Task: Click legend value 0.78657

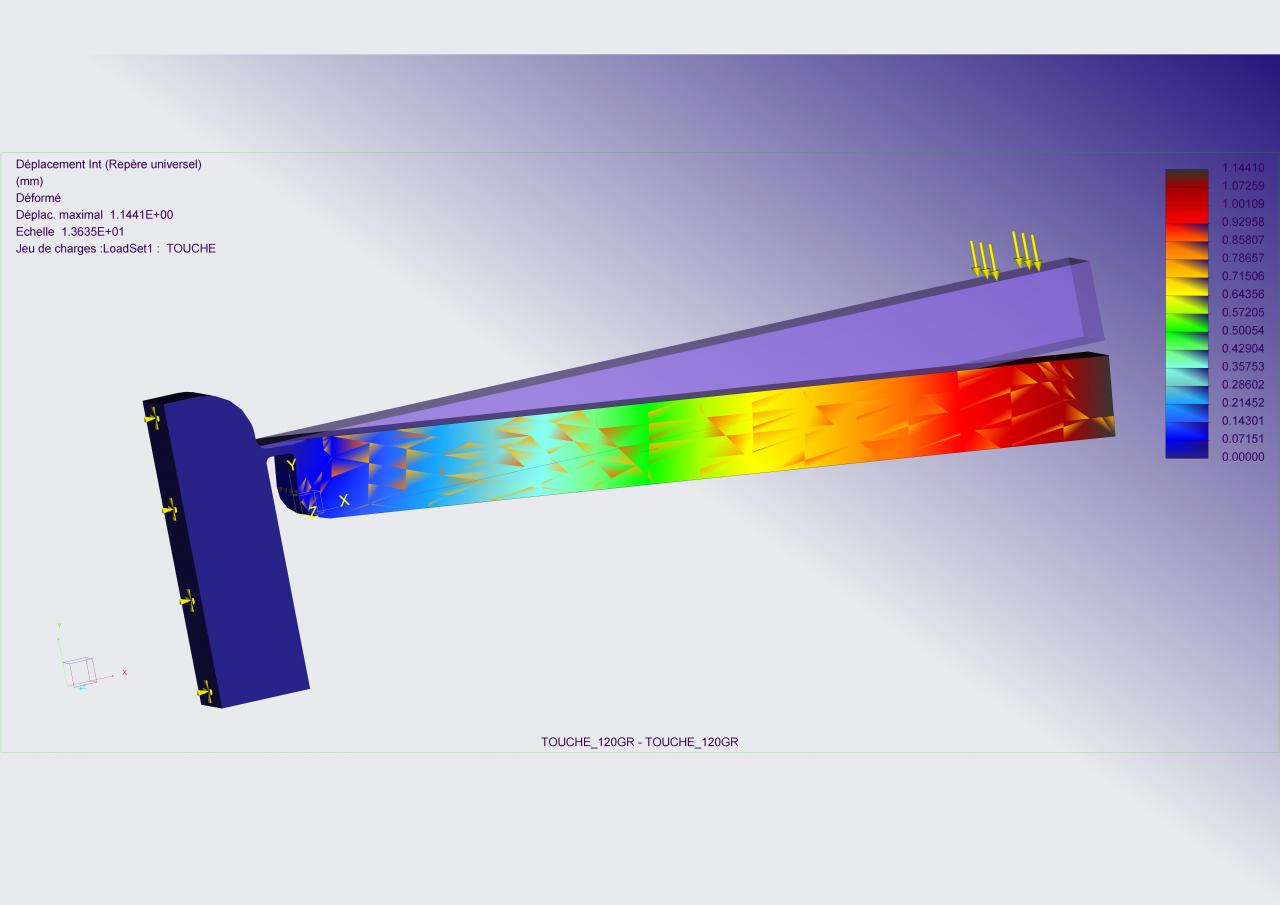Action: pos(1243,258)
